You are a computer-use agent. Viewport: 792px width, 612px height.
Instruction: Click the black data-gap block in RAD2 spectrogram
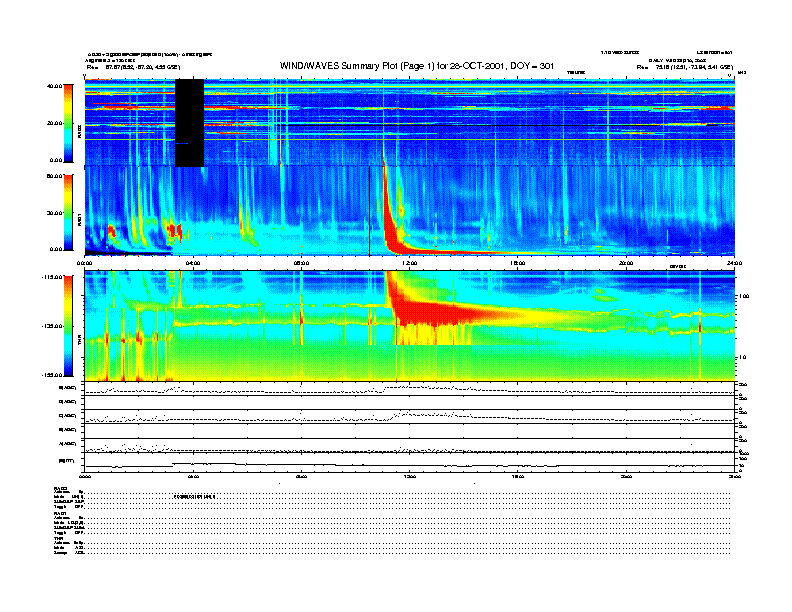tap(189, 123)
